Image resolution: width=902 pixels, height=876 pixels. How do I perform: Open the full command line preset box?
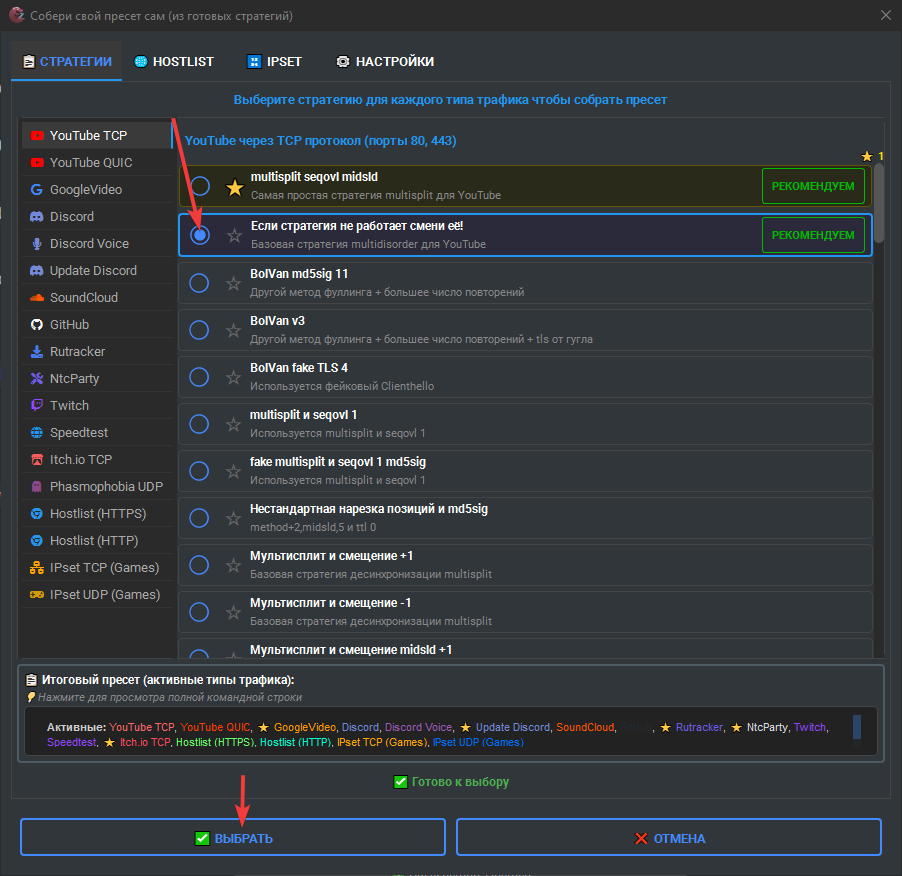tap(450, 731)
